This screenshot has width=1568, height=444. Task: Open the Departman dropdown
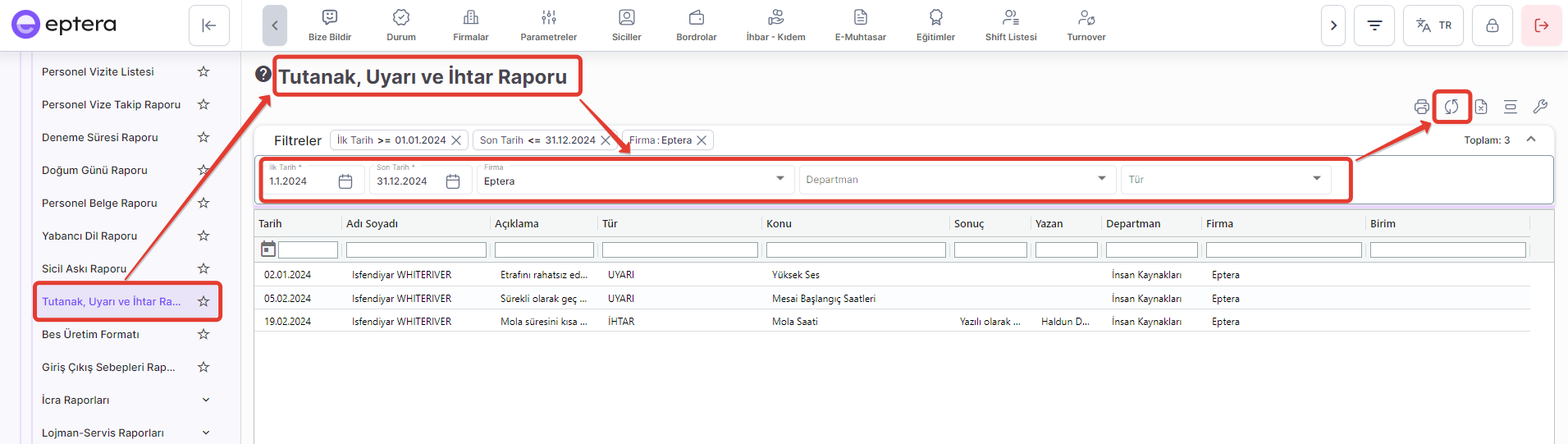pyautogui.click(x=957, y=180)
